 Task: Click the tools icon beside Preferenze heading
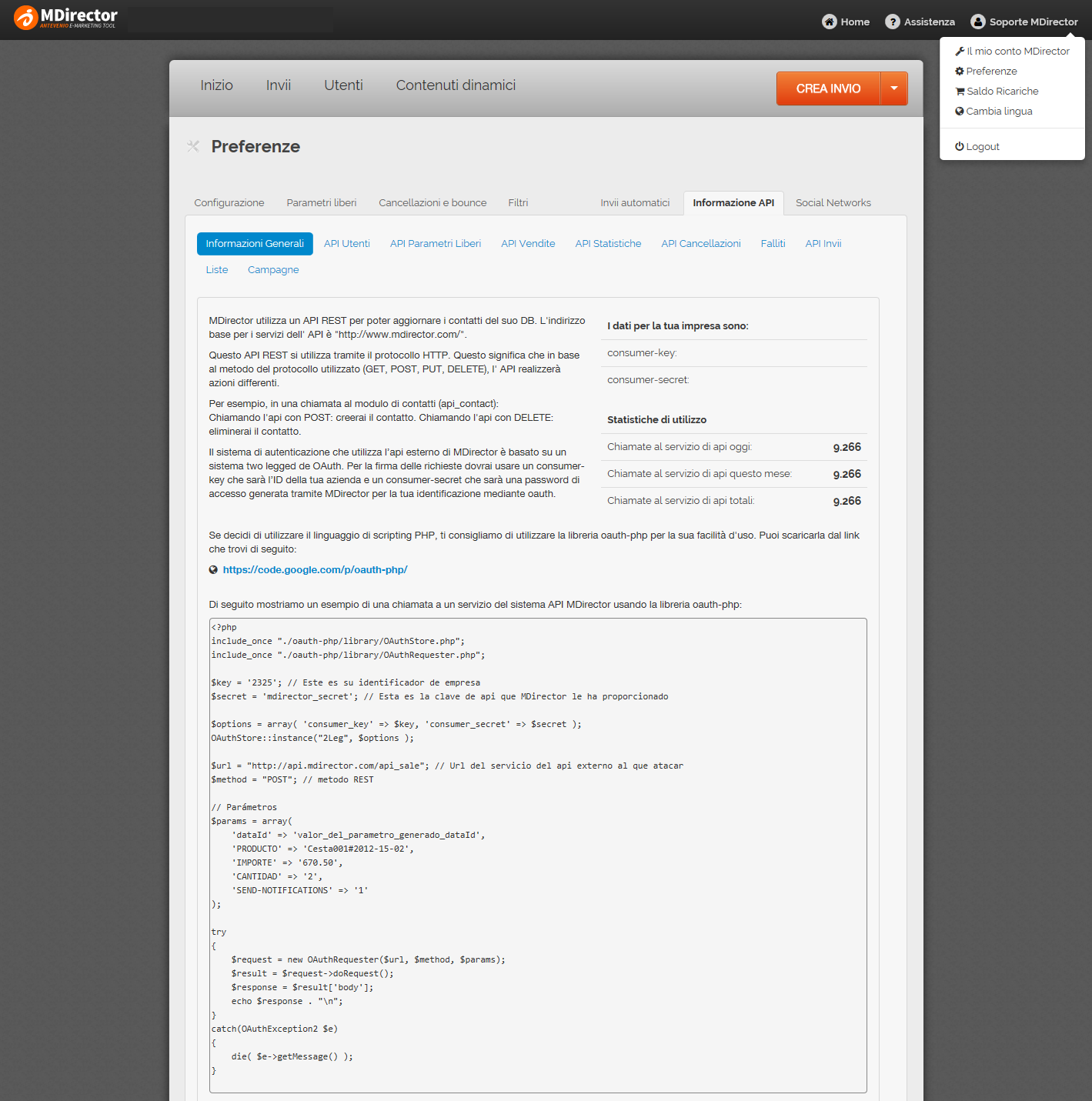pyautogui.click(x=193, y=146)
